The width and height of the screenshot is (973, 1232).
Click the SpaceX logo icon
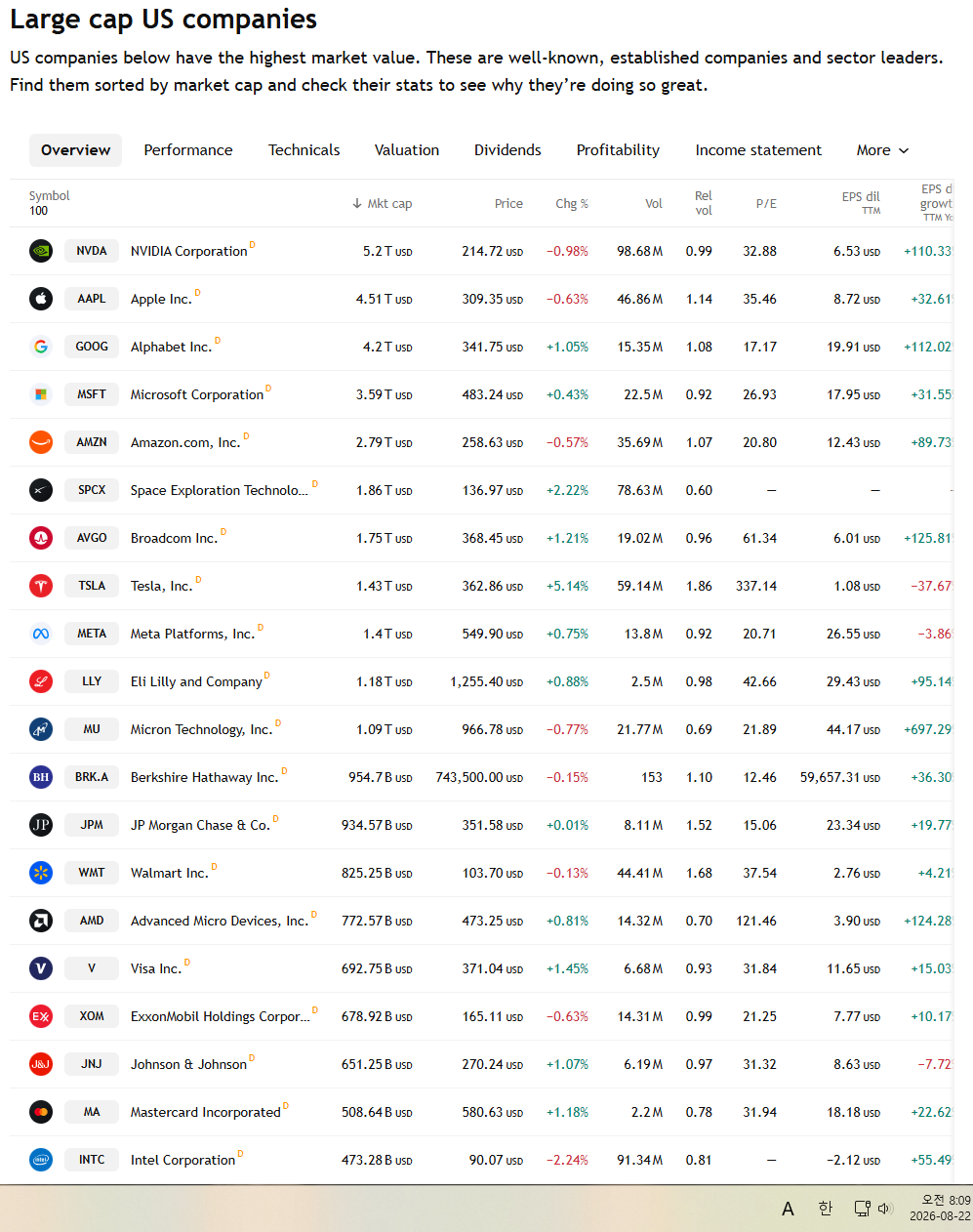tap(41, 490)
